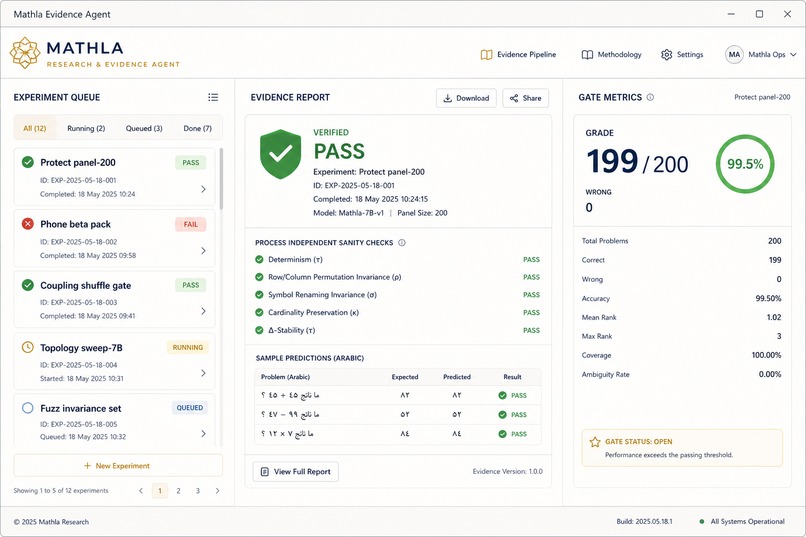This screenshot has width=806, height=537.
Task: Click the Mean Rank value 1.02
Action: tap(774, 317)
